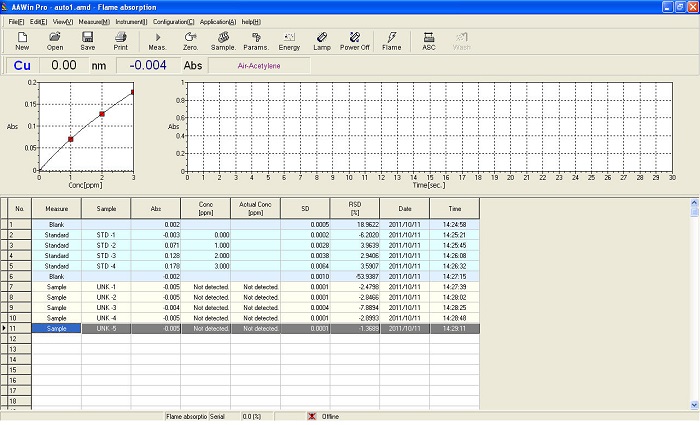Open the Configuration menu
Viewport: 700px width, 425px height.
point(174,21)
